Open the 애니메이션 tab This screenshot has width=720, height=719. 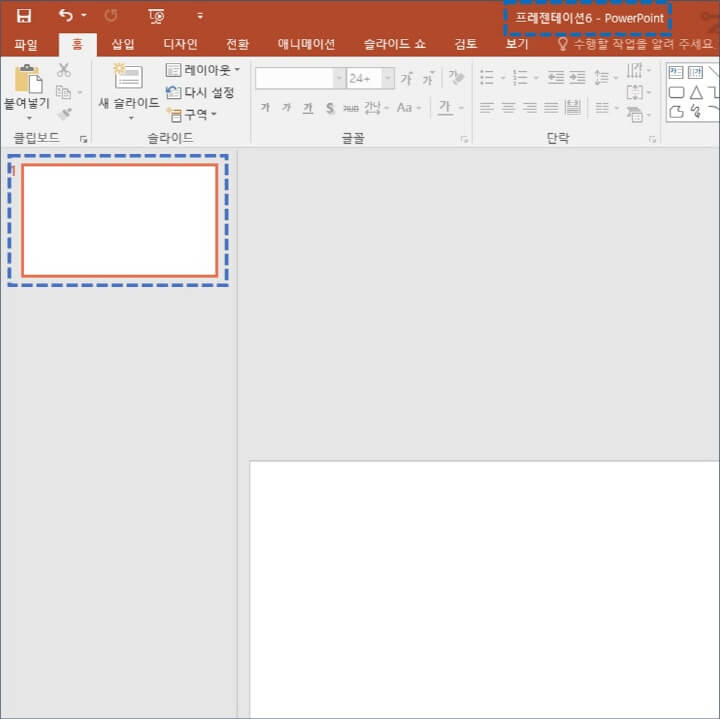point(306,44)
